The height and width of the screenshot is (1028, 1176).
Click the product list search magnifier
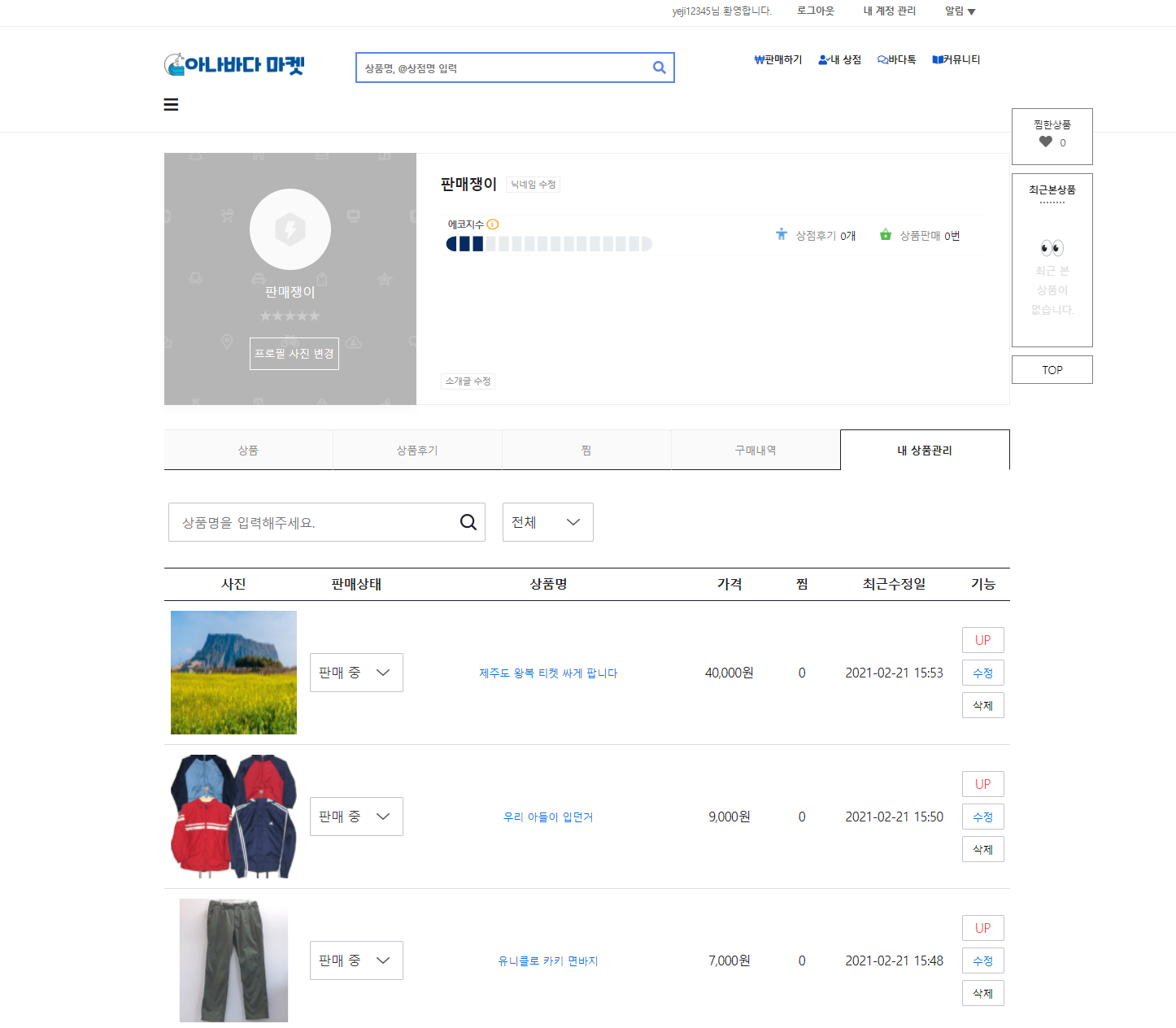468,521
